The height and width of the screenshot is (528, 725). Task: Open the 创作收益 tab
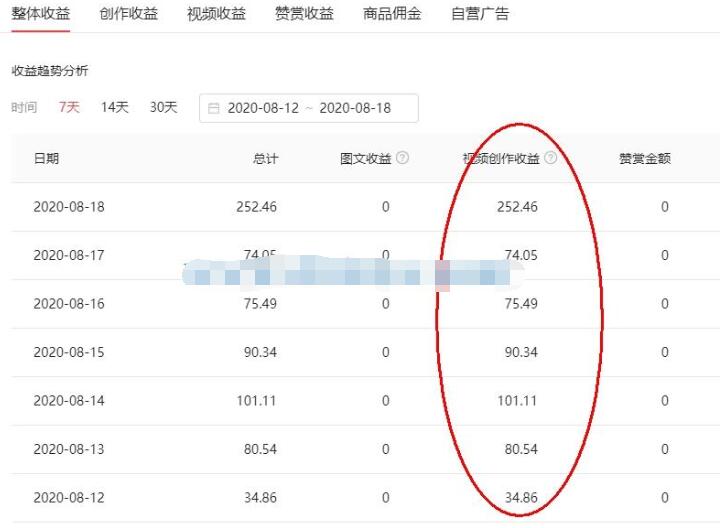(x=129, y=14)
